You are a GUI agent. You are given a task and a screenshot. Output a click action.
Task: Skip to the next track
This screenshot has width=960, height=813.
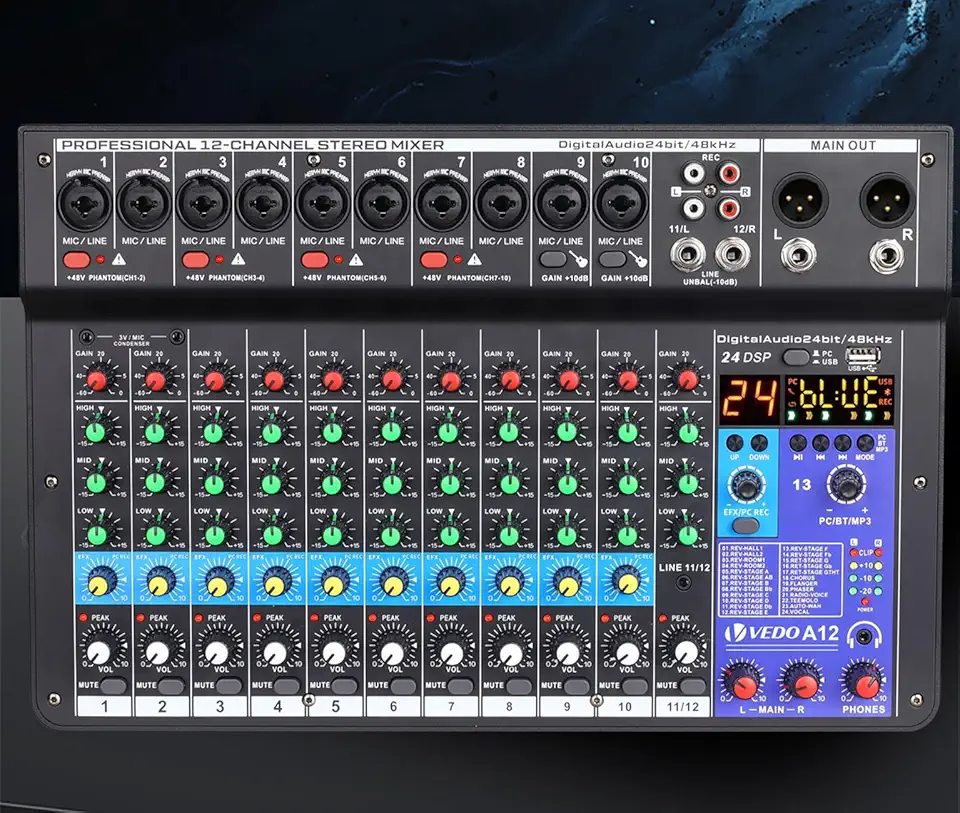841,441
